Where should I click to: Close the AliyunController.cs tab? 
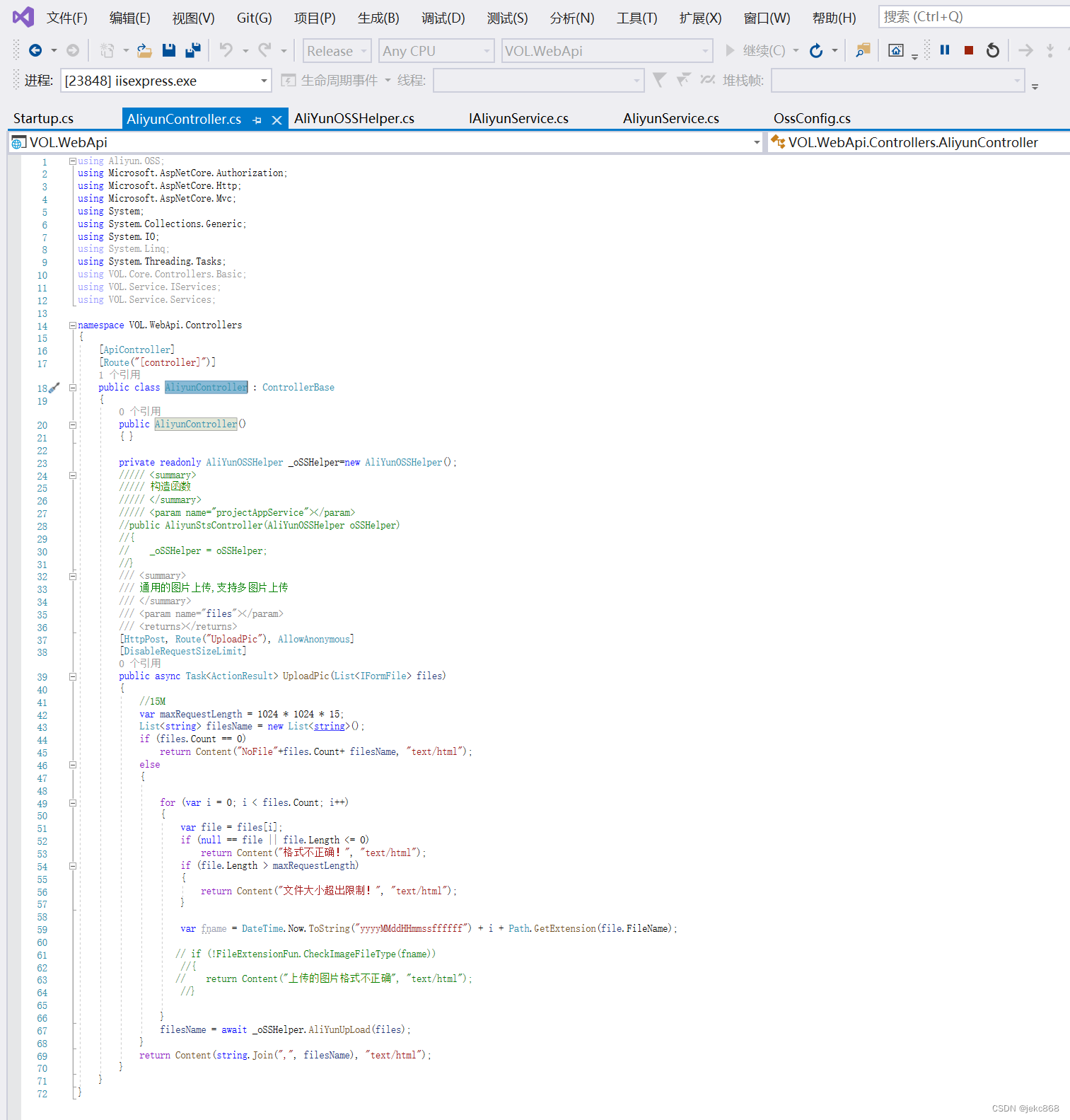(x=277, y=120)
